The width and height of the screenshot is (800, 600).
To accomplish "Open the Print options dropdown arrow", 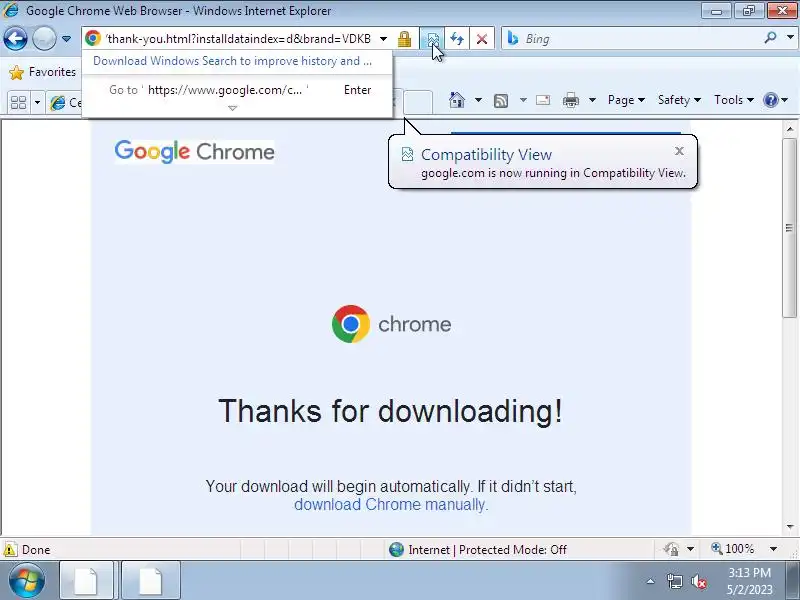I will (592, 100).
